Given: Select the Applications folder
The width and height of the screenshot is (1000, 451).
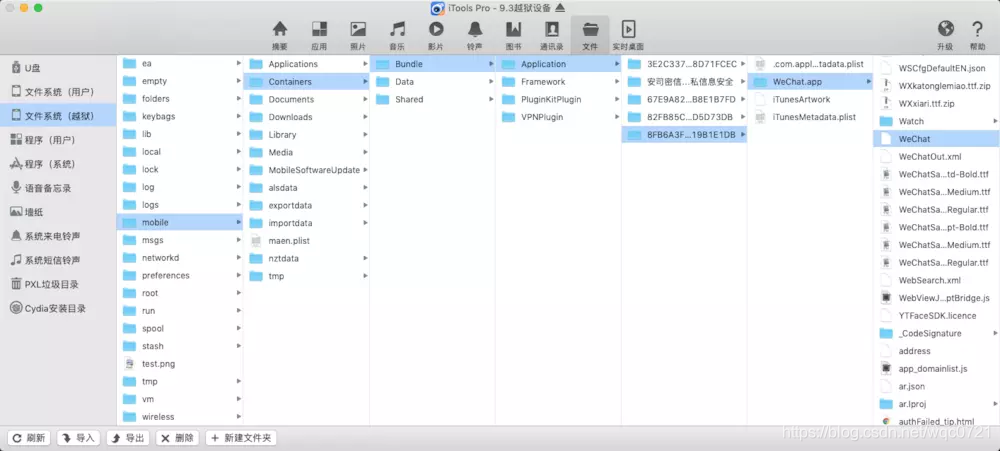Looking at the screenshot, I should coord(307,64).
